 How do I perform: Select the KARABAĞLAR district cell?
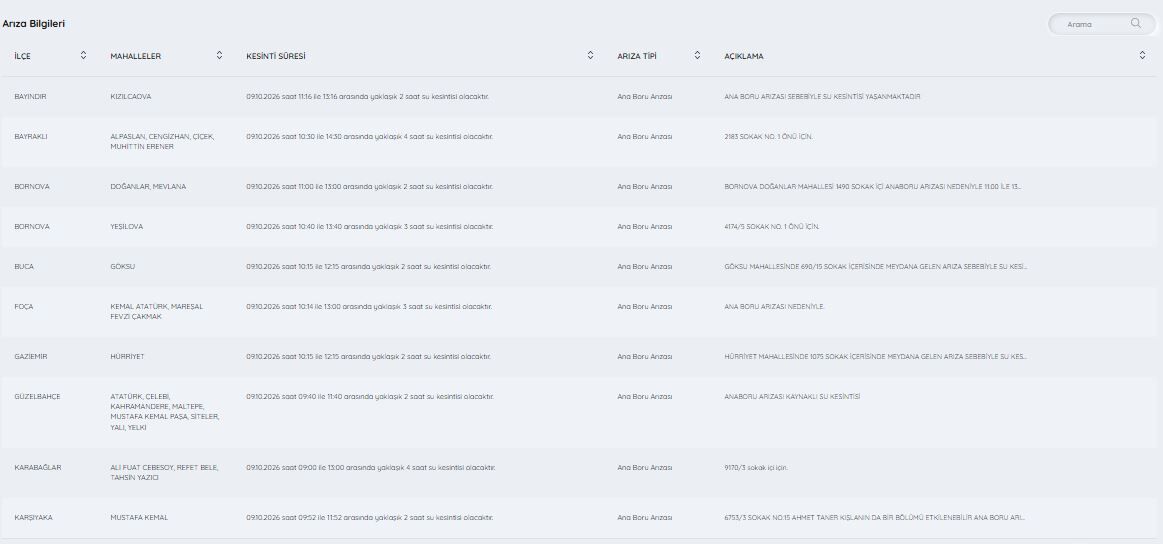pos(38,468)
